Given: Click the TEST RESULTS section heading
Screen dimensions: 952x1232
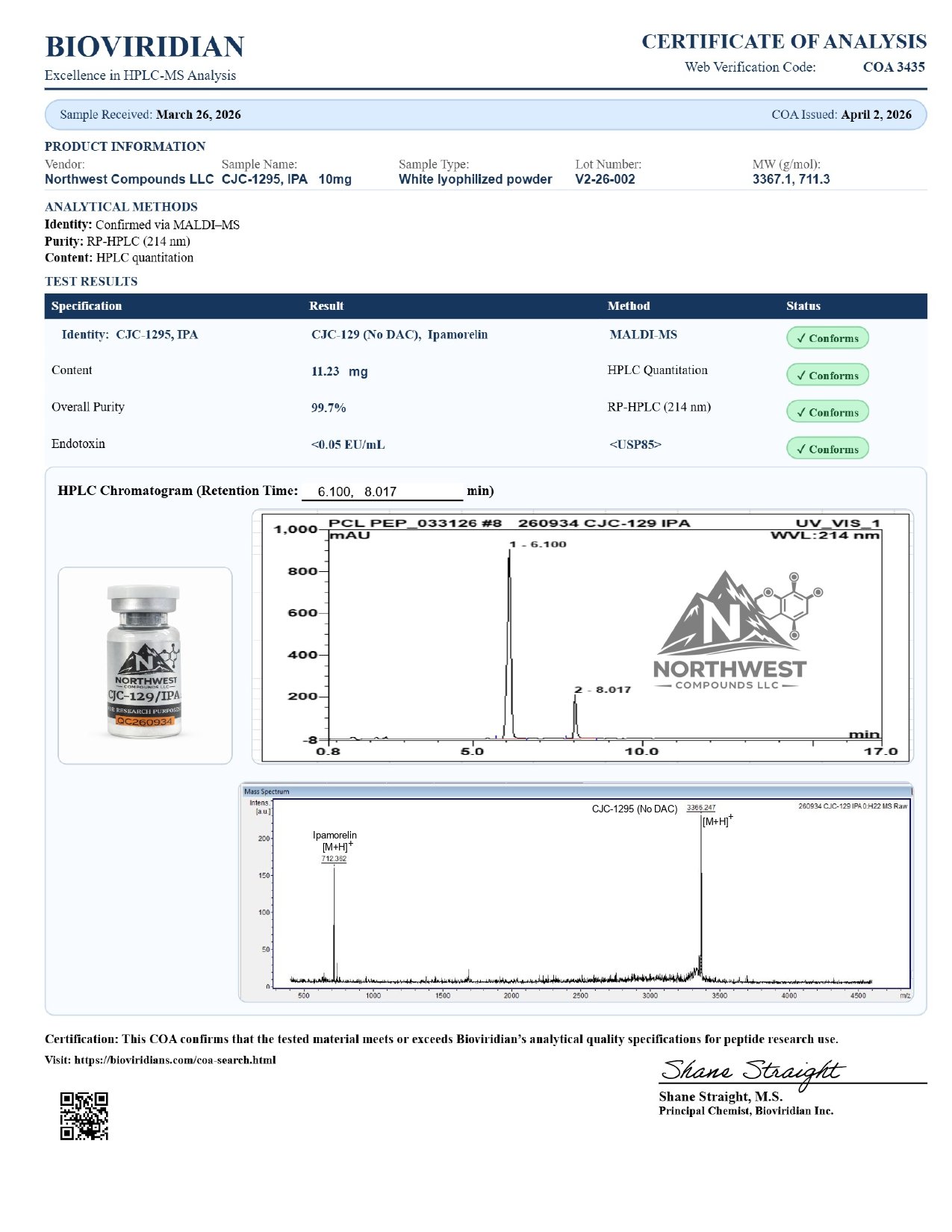Looking at the screenshot, I should (91, 281).
